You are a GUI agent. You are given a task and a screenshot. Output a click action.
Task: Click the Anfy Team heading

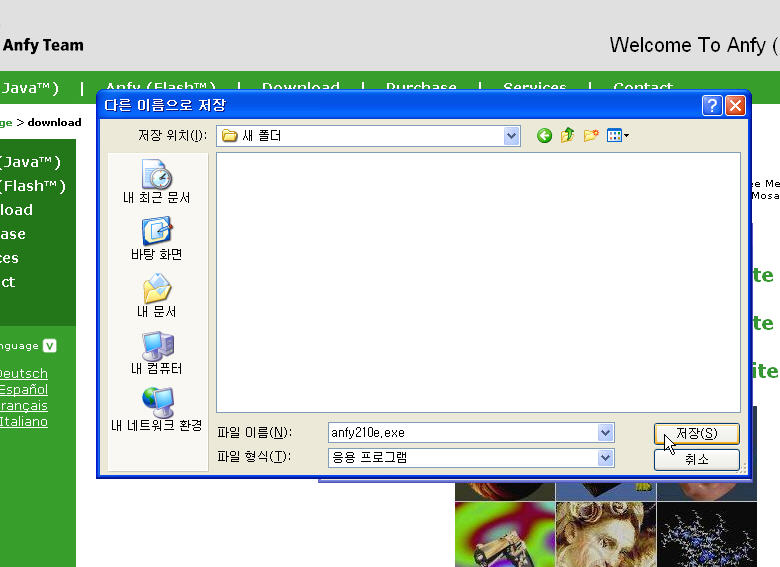[x=43, y=45]
